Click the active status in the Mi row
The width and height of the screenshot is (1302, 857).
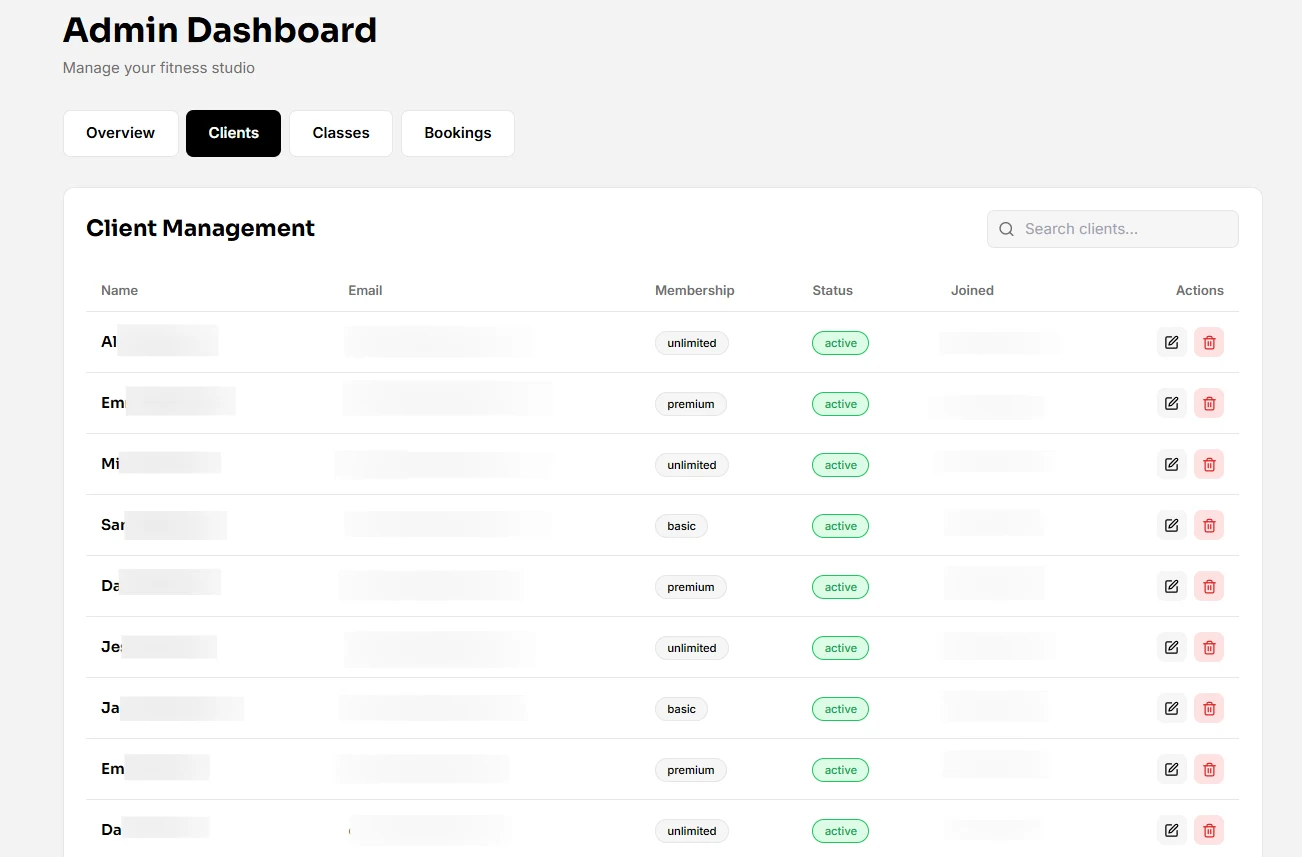click(841, 465)
